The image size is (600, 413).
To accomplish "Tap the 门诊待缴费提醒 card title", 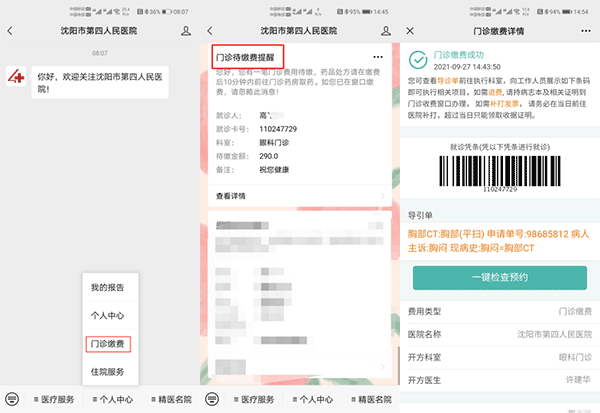I will tap(245, 57).
